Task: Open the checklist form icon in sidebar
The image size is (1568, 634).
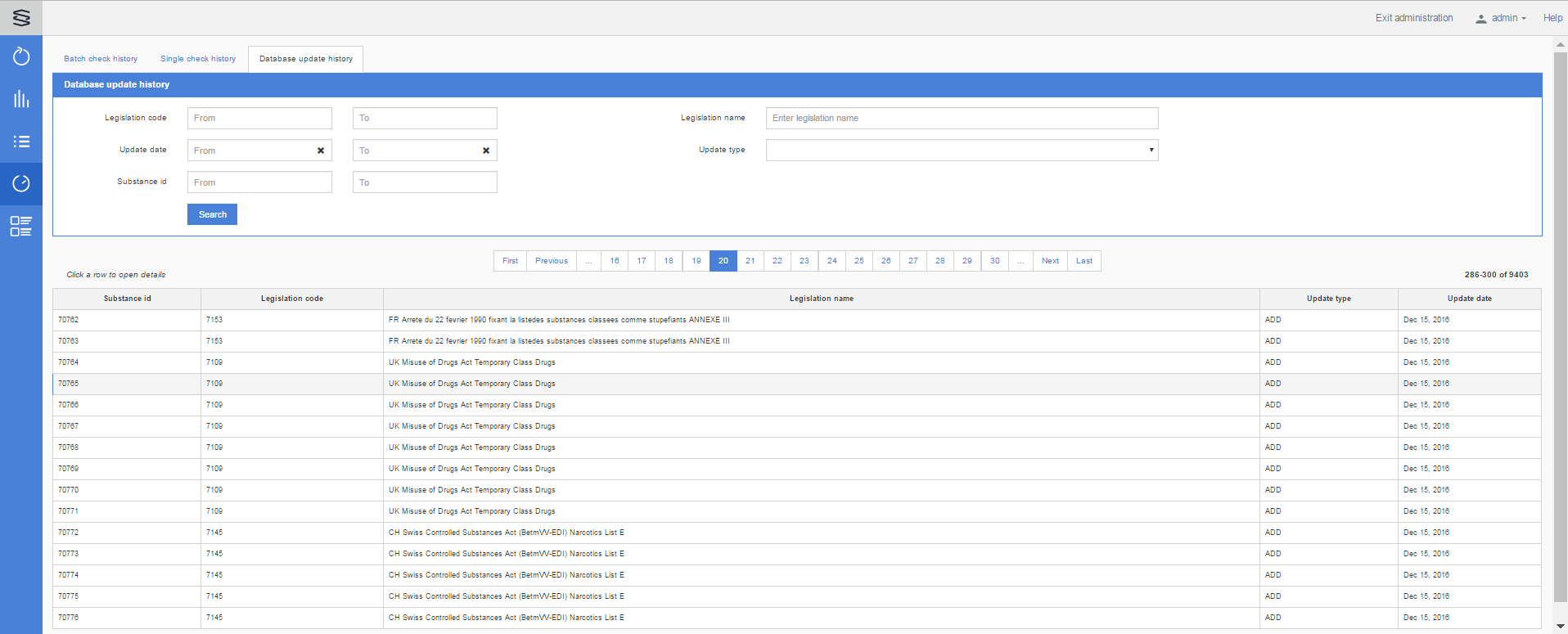Action: (21, 226)
